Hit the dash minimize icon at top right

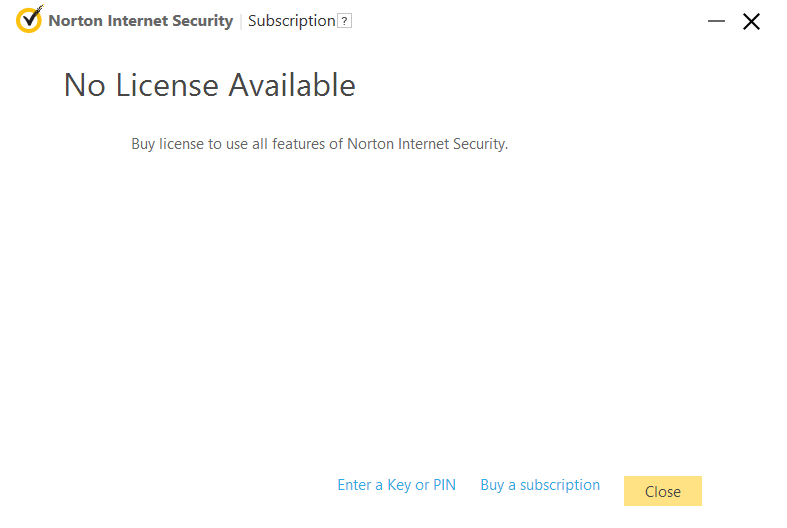[x=716, y=21]
